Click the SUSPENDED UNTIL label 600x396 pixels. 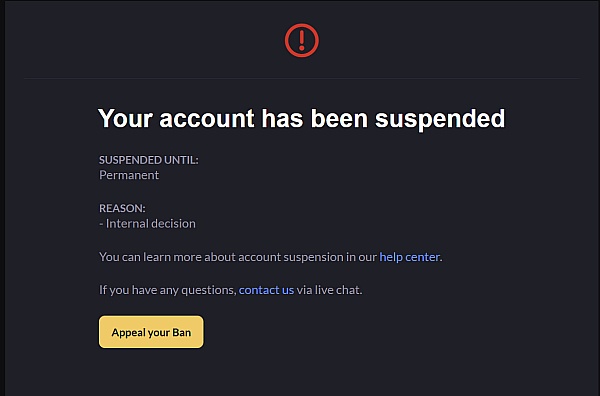149,160
